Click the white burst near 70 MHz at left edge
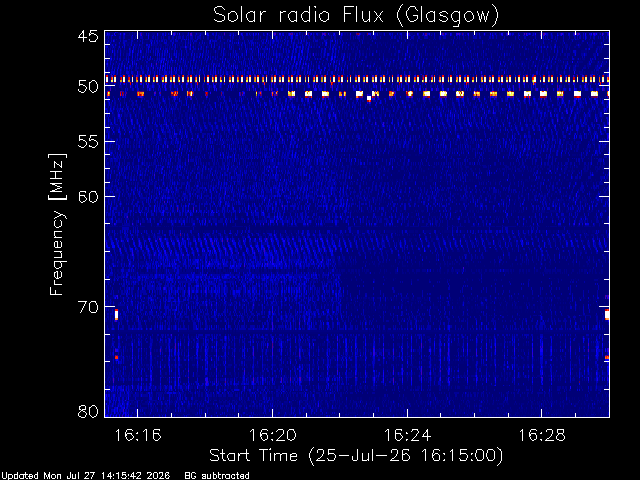The height and width of the screenshot is (480, 640). 116,315
